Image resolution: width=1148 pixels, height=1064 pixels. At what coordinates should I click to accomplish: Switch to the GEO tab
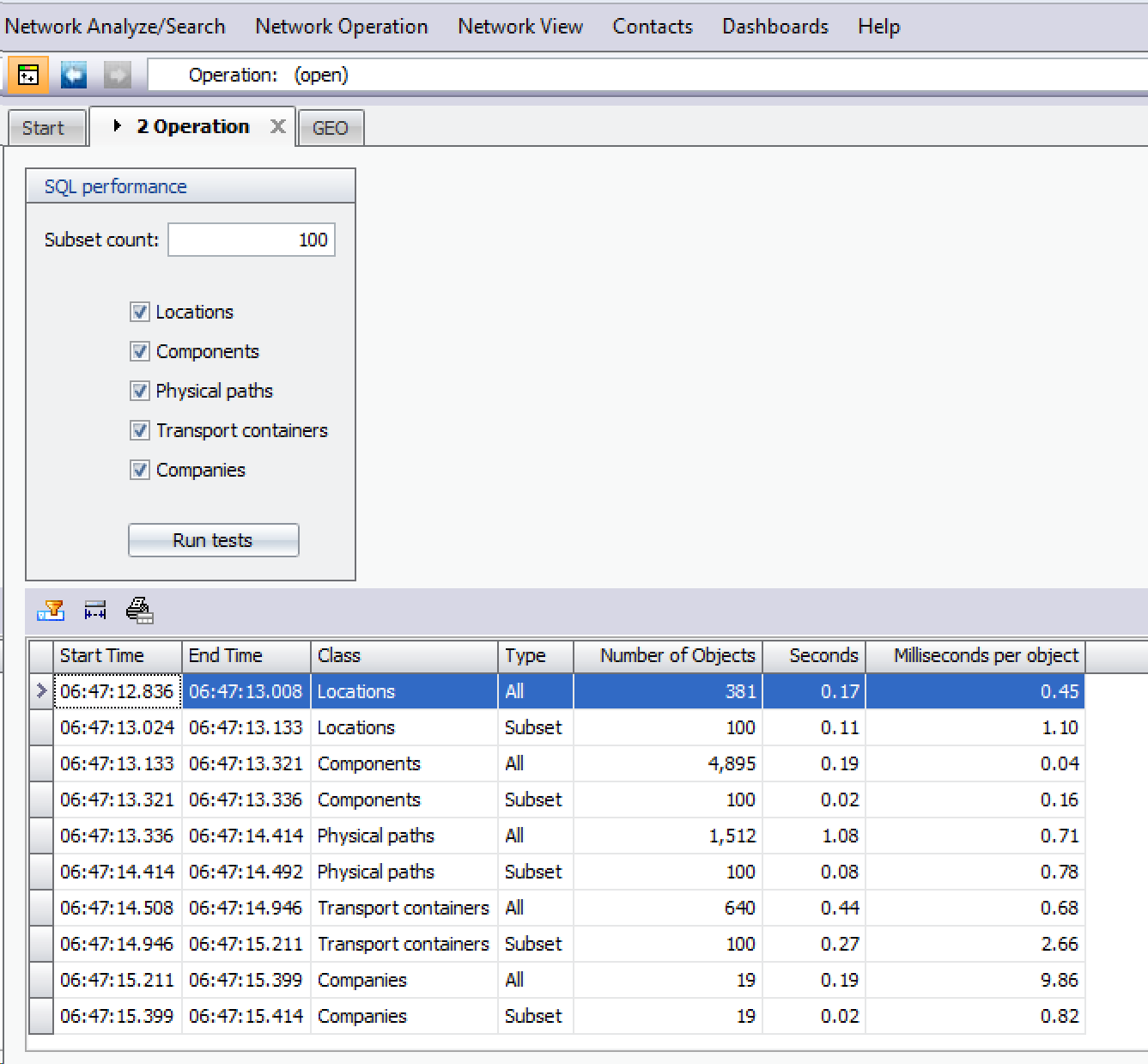pyautogui.click(x=331, y=128)
